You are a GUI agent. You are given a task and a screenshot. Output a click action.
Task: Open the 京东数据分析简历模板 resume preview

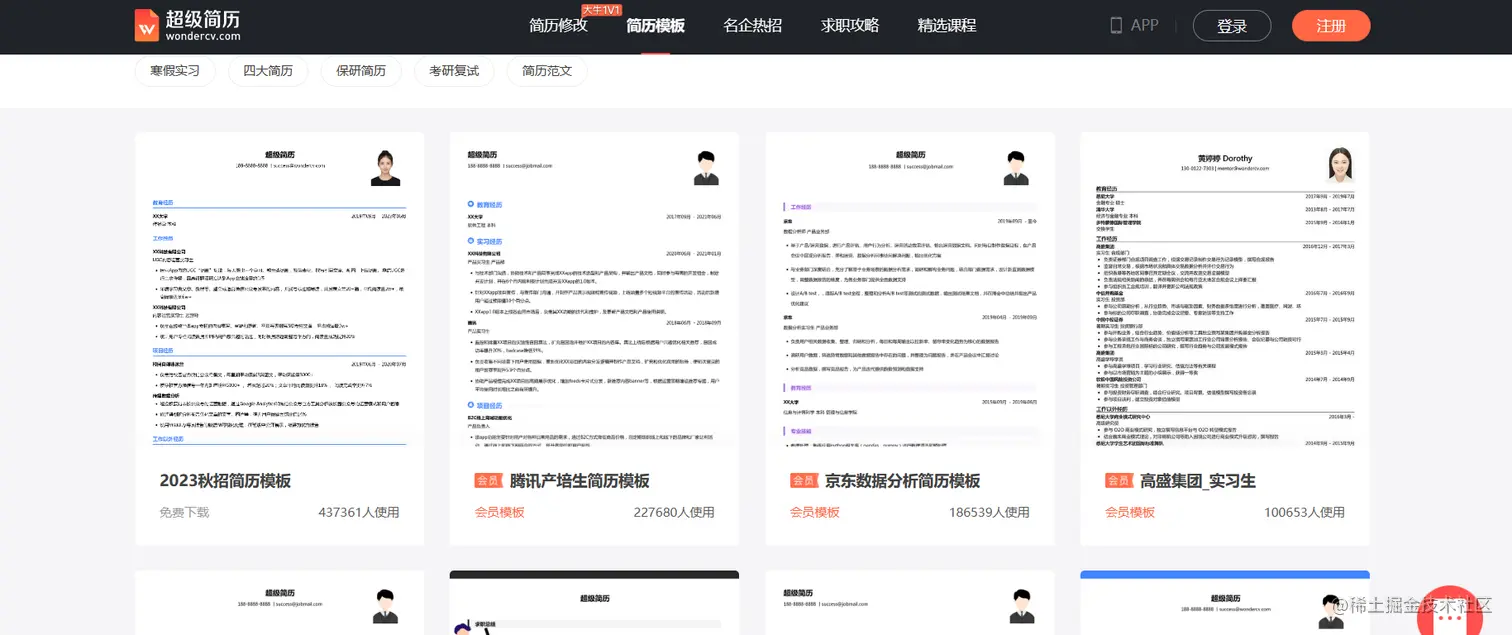pyautogui.click(x=910, y=290)
